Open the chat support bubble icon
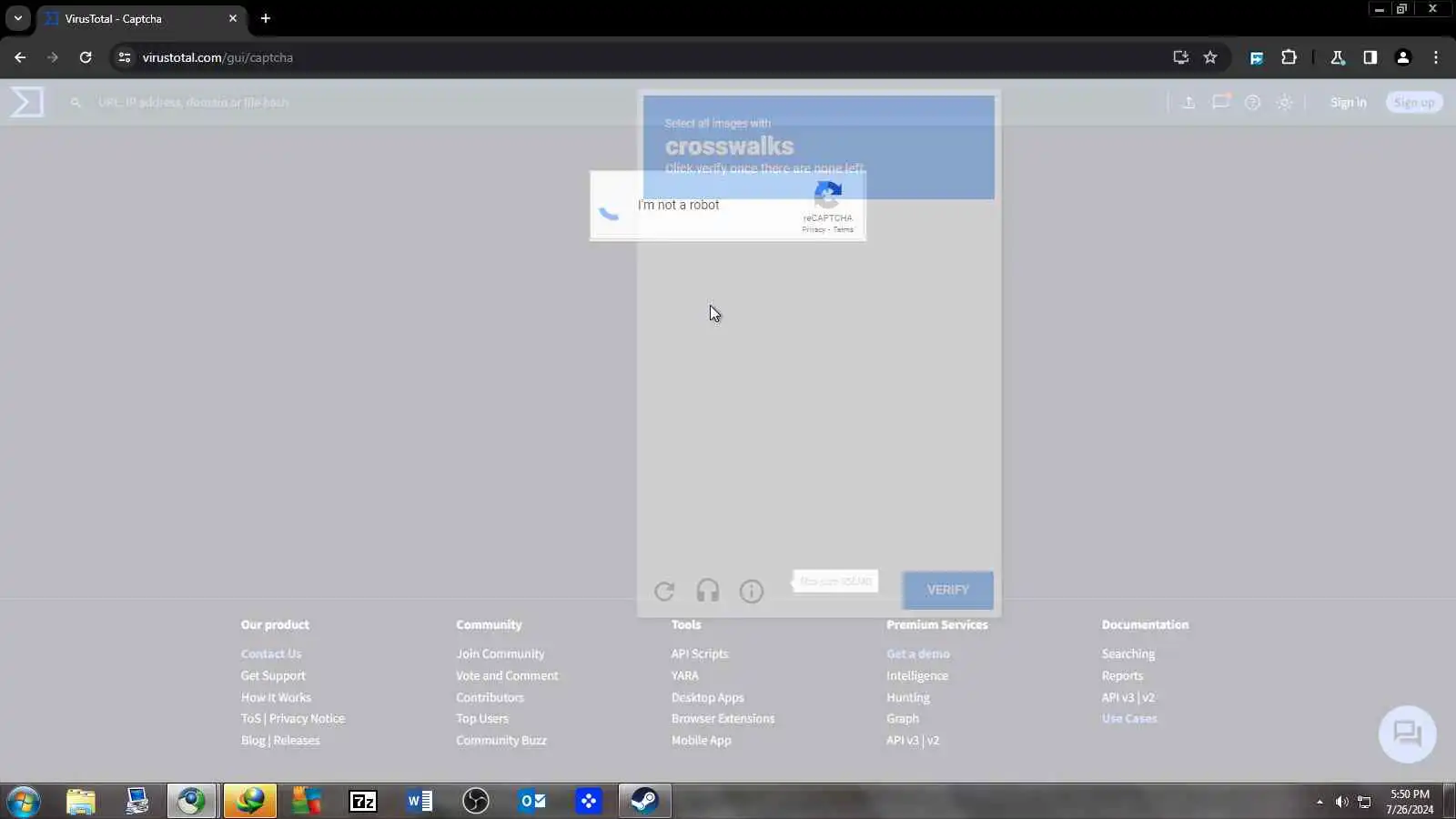Viewport: 1456px width, 819px height. [x=1407, y=733]
